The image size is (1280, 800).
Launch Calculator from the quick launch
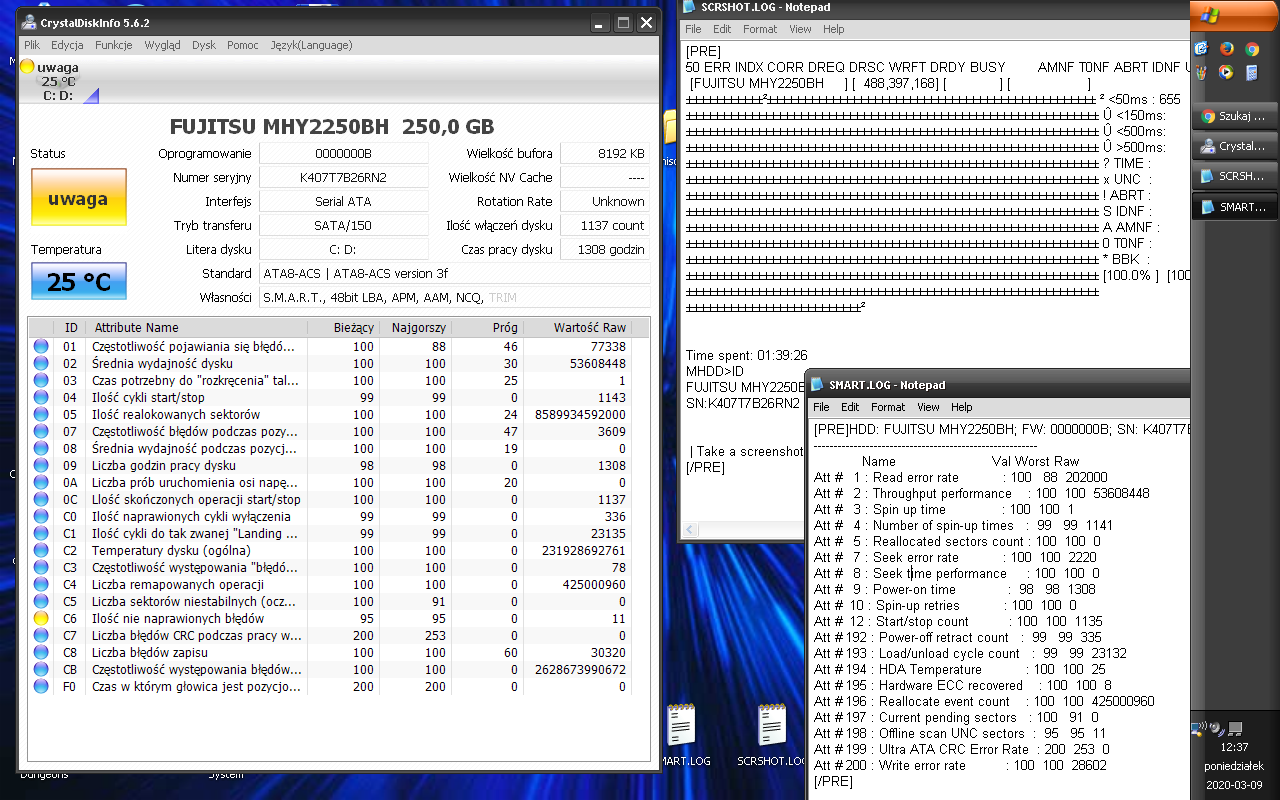click(1251, 72)
